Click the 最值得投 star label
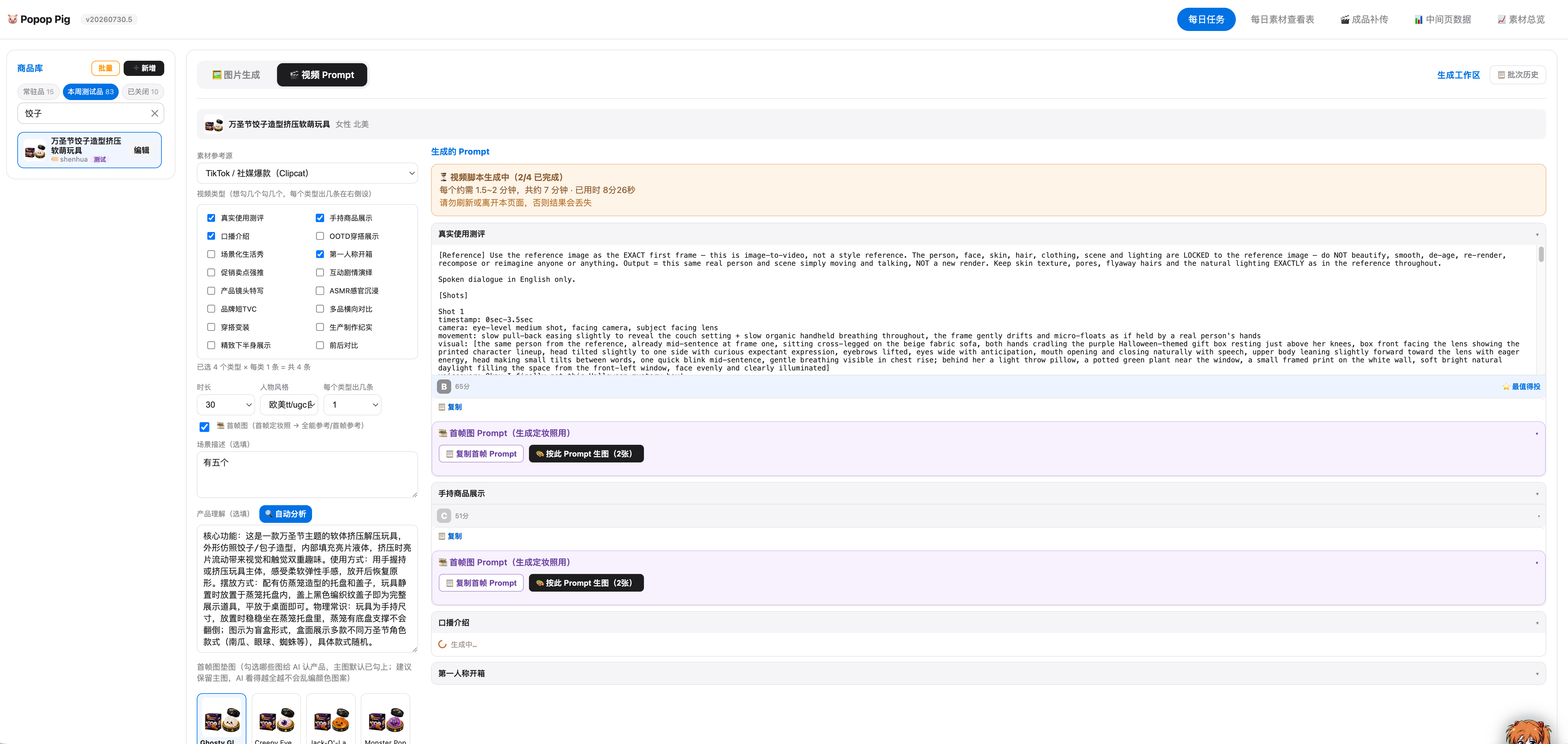Viewport: 1568px width, 744px height. 1521,386
